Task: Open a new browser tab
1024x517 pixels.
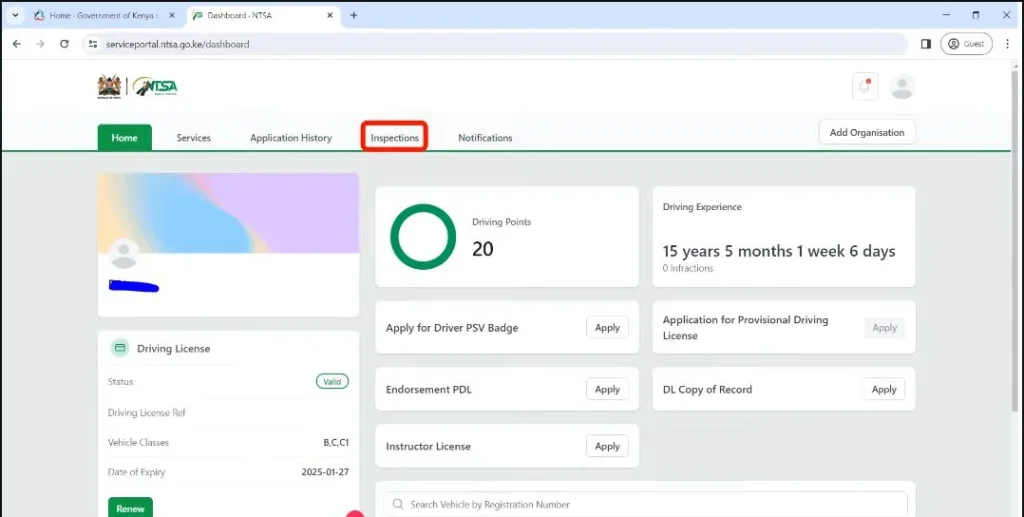Action: pyautogui.click(x=353, y=15)
